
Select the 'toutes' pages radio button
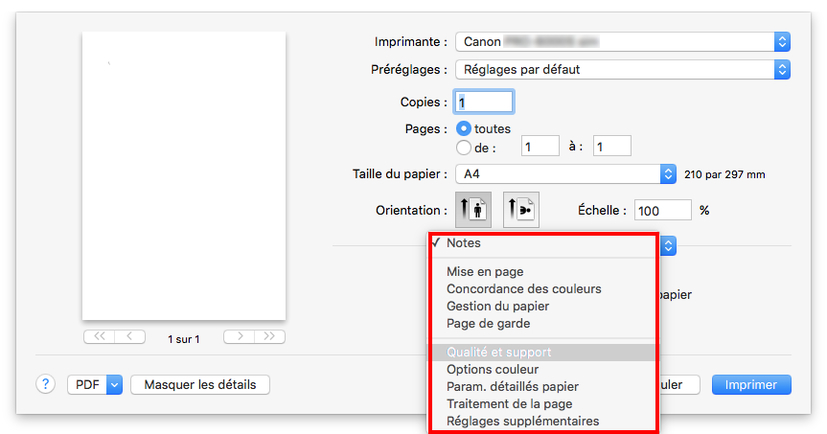point(464,129)
